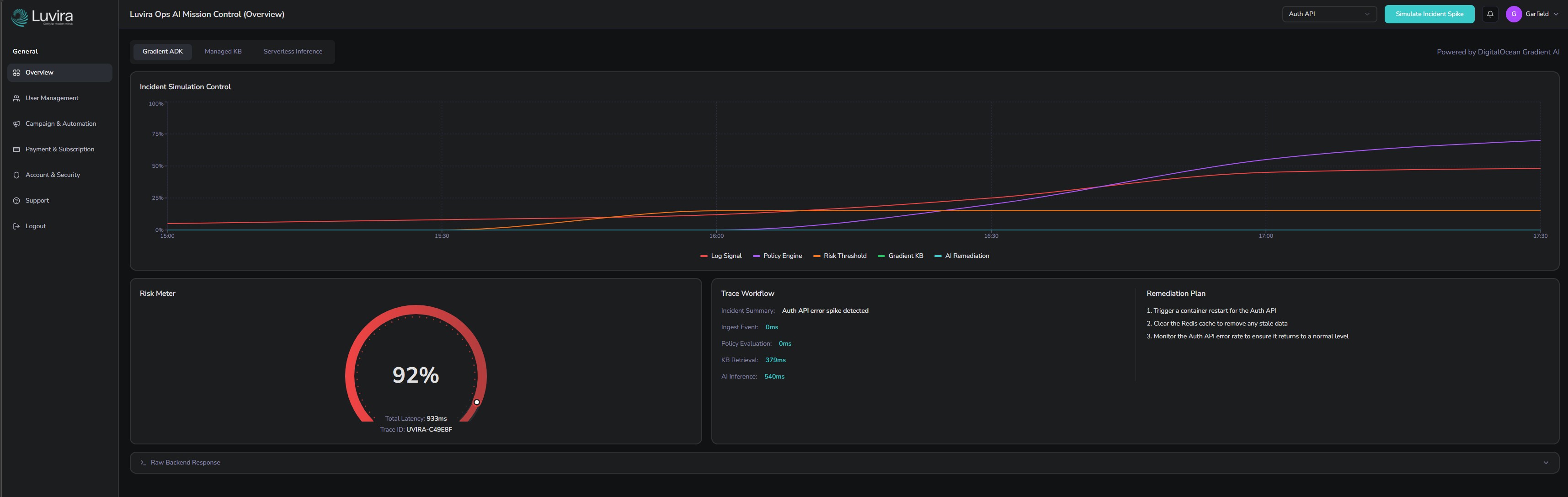Switch to the Managed KB tab
Viewport: 1568px width, 497px height.
pyautogui.click(x=223, y=52)
